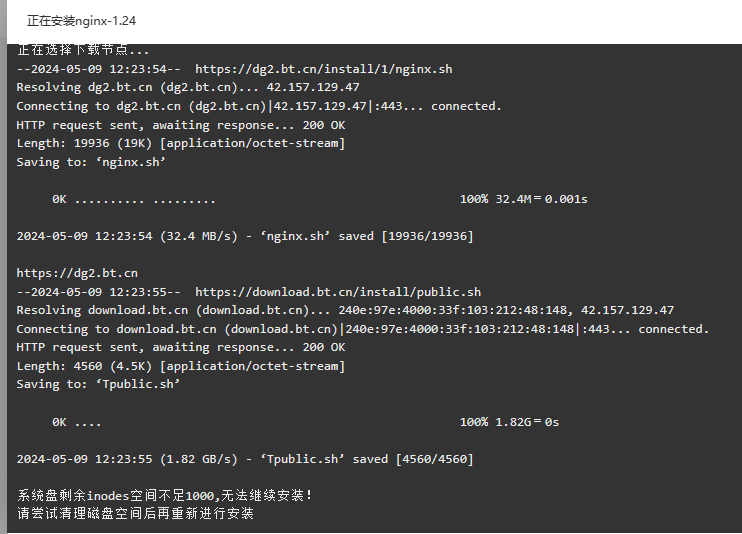Click the 'Length: 4560 (4.5K)' line
The image size is (742, 534).
(x=181, y=366)
